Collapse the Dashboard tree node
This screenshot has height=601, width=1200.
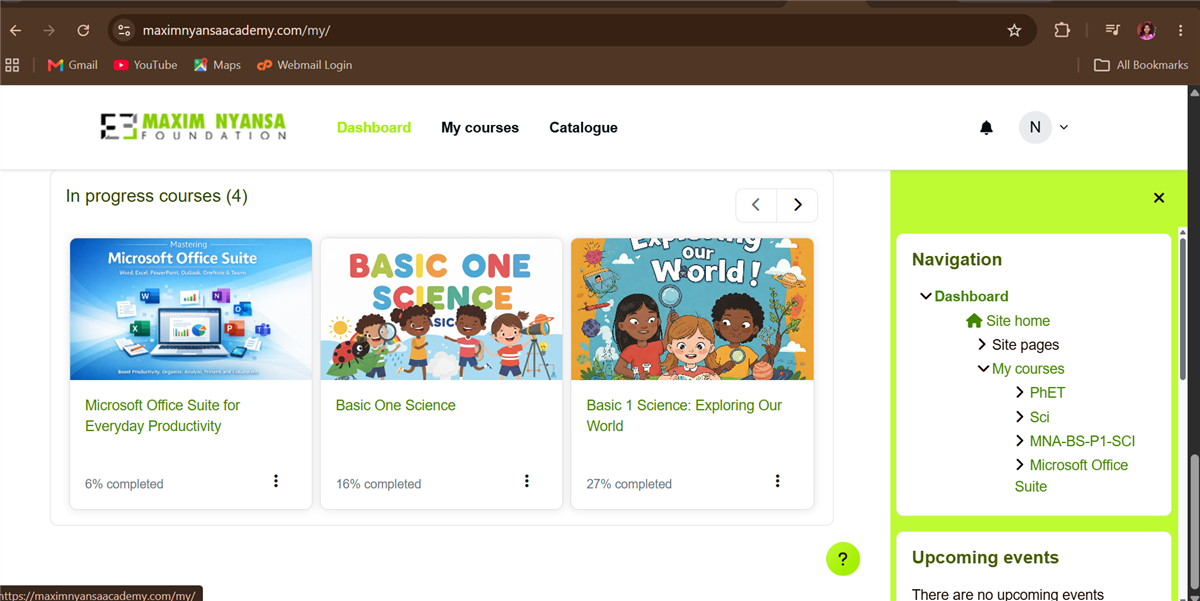click(x=925, y=296)
